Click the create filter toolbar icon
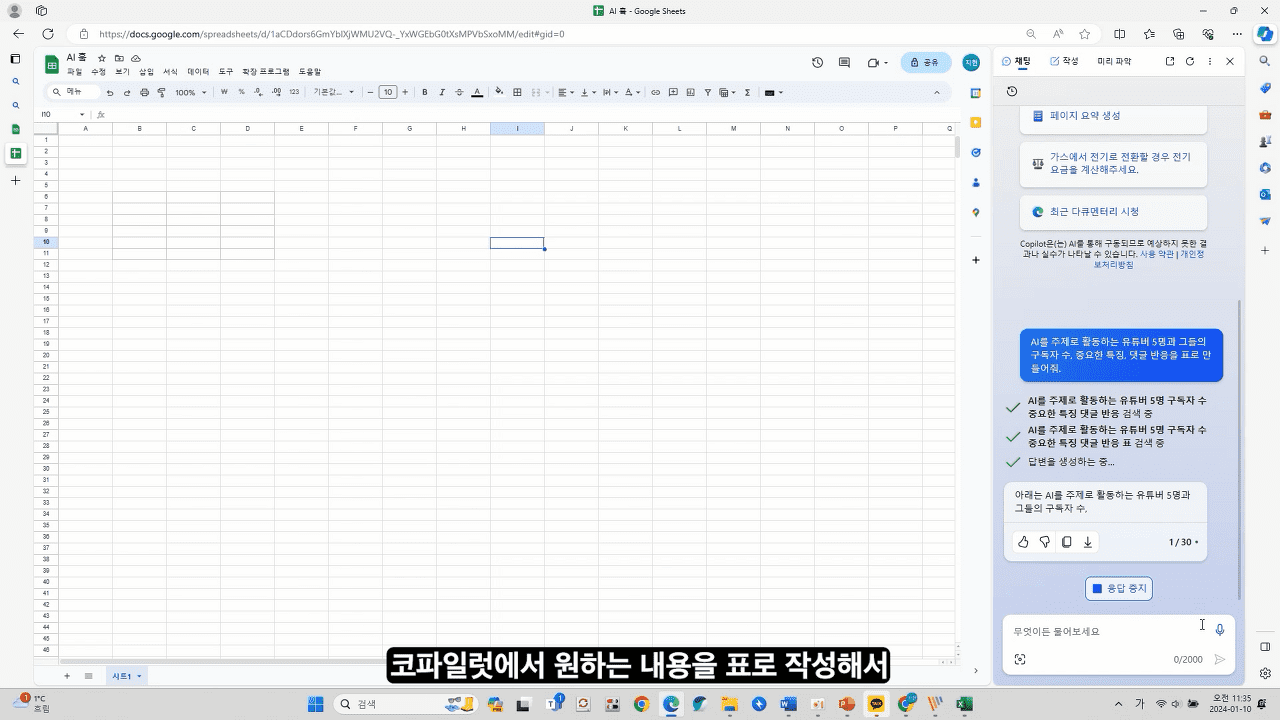The image size is (1280, 720). (708, 92)
